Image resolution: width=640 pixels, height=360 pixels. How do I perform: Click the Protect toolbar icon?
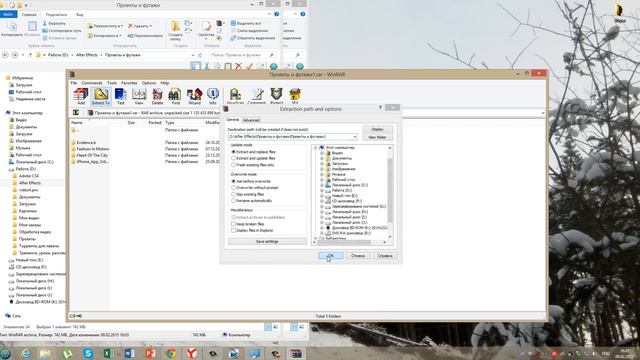pyautogui.click(x=276, y=96)
